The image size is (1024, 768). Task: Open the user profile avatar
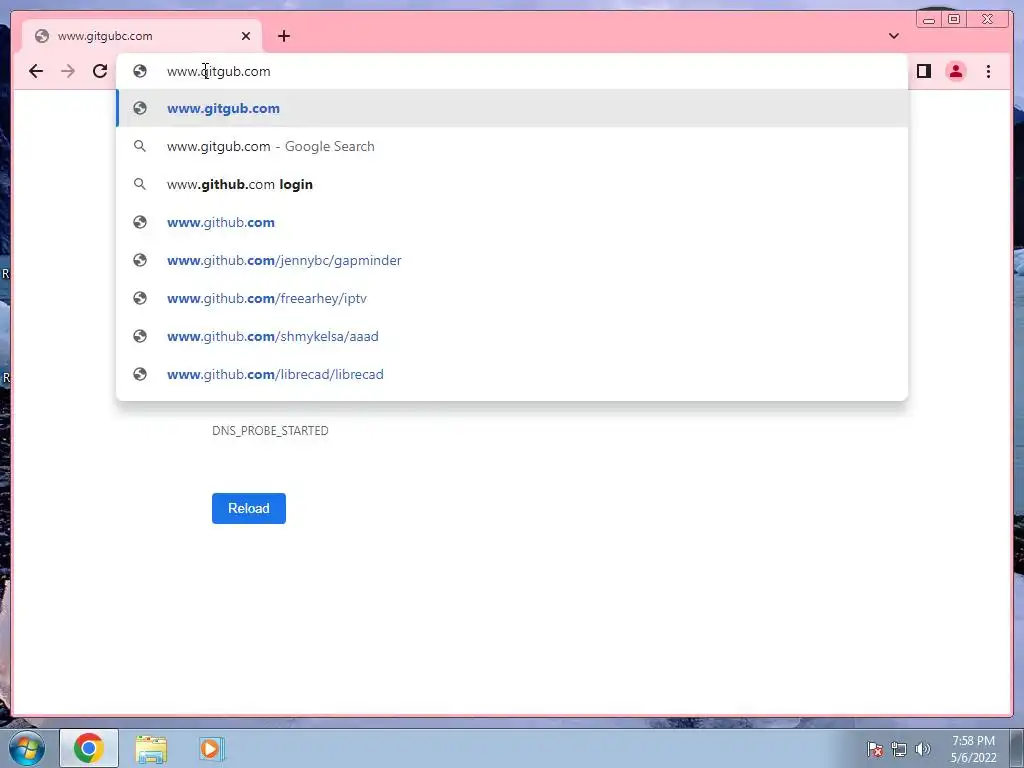point(955,71)
